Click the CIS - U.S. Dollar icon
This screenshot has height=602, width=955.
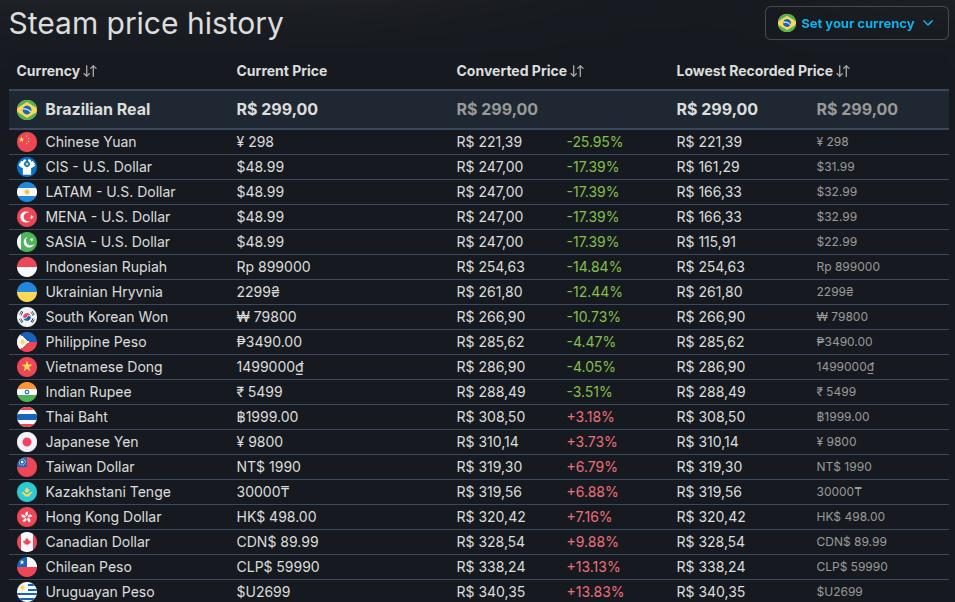[27, 167]
